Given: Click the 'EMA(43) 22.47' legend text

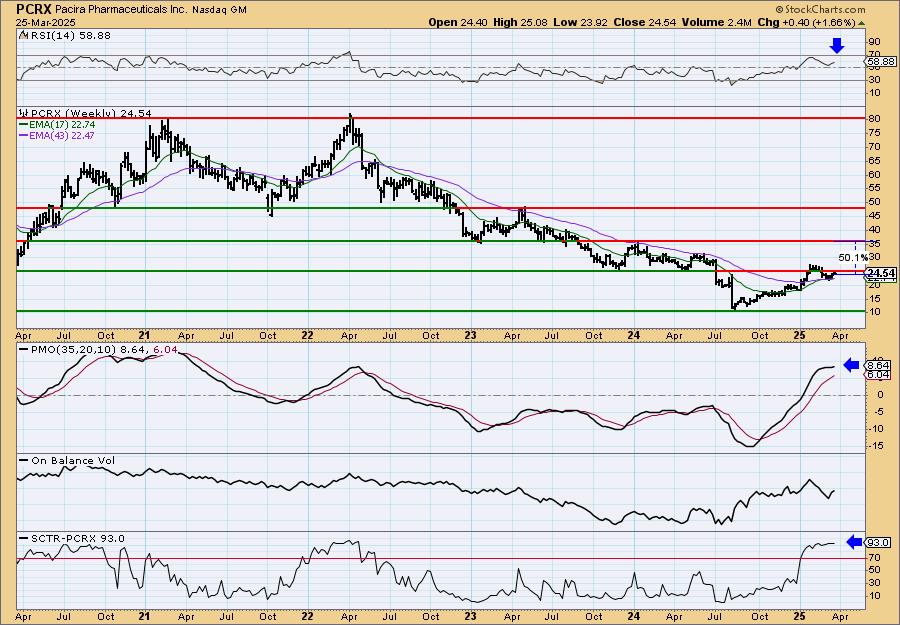Looking at the screenshot, I should click(x=63, y=135).
